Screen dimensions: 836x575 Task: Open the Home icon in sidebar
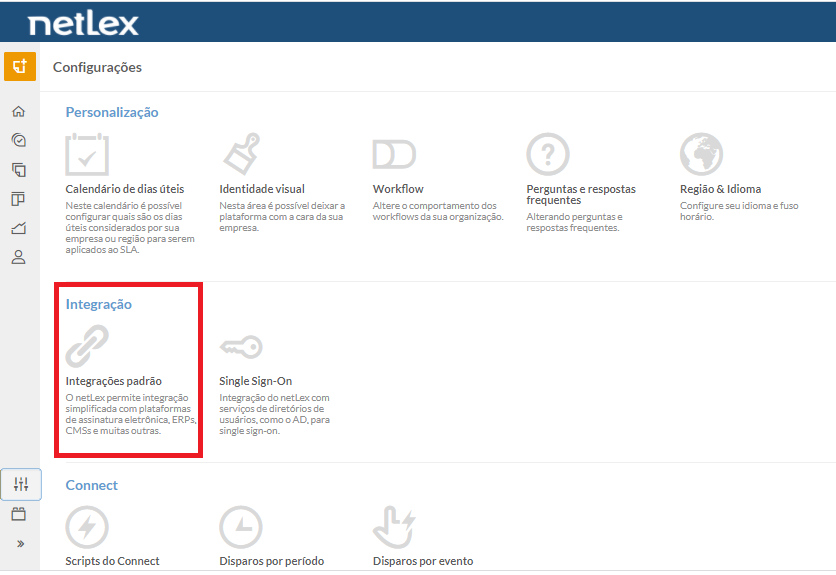(x=19, y=111)
